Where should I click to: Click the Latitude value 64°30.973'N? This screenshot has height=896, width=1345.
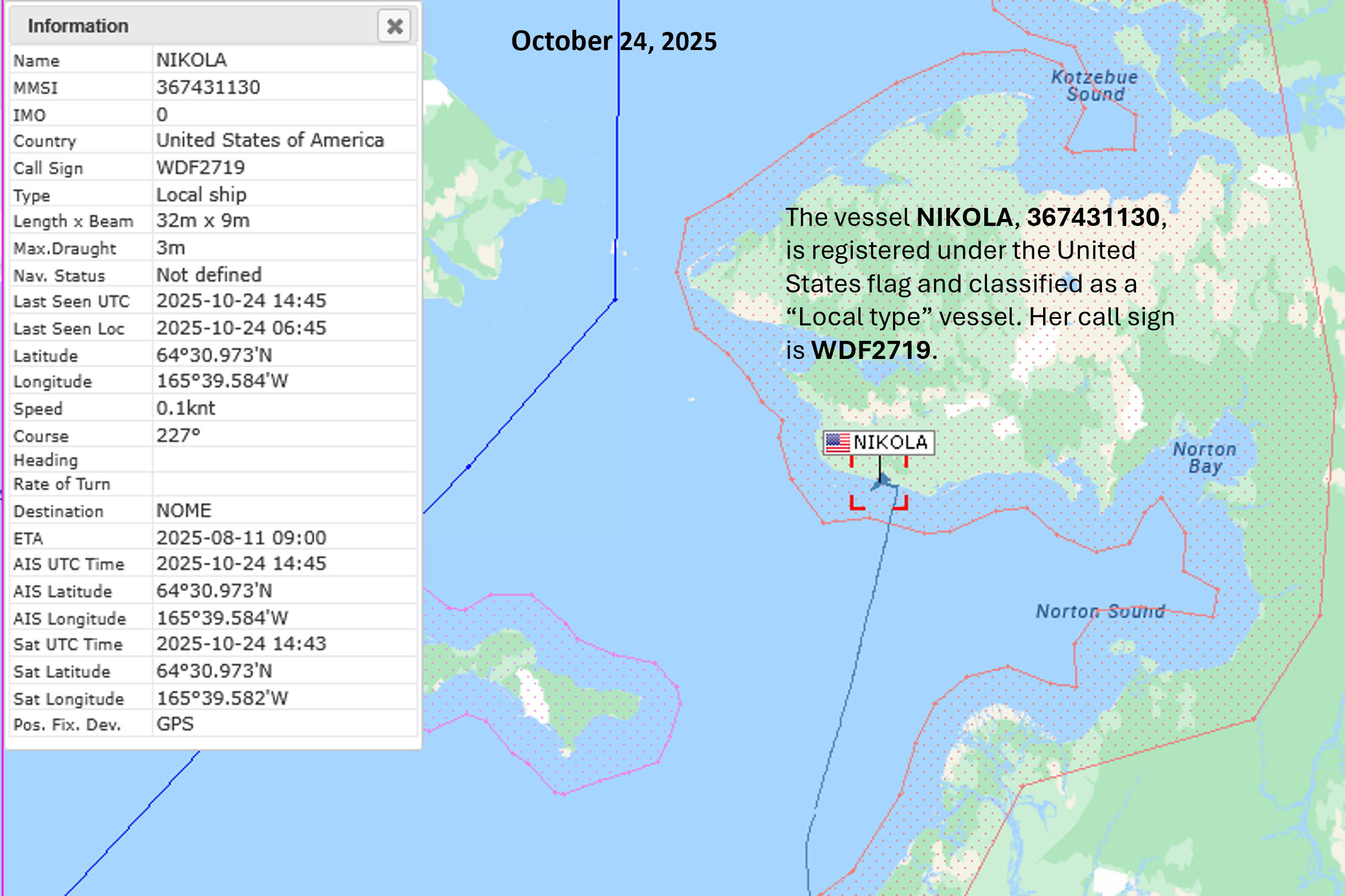[x=214, y=356]
